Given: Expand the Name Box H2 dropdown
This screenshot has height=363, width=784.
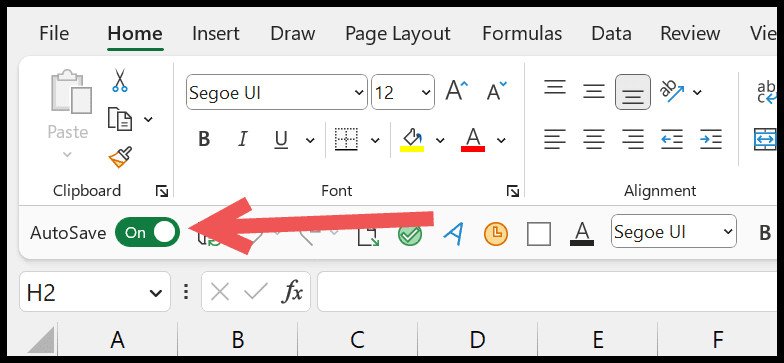Looking at the screenshot, I should [156, 292].
